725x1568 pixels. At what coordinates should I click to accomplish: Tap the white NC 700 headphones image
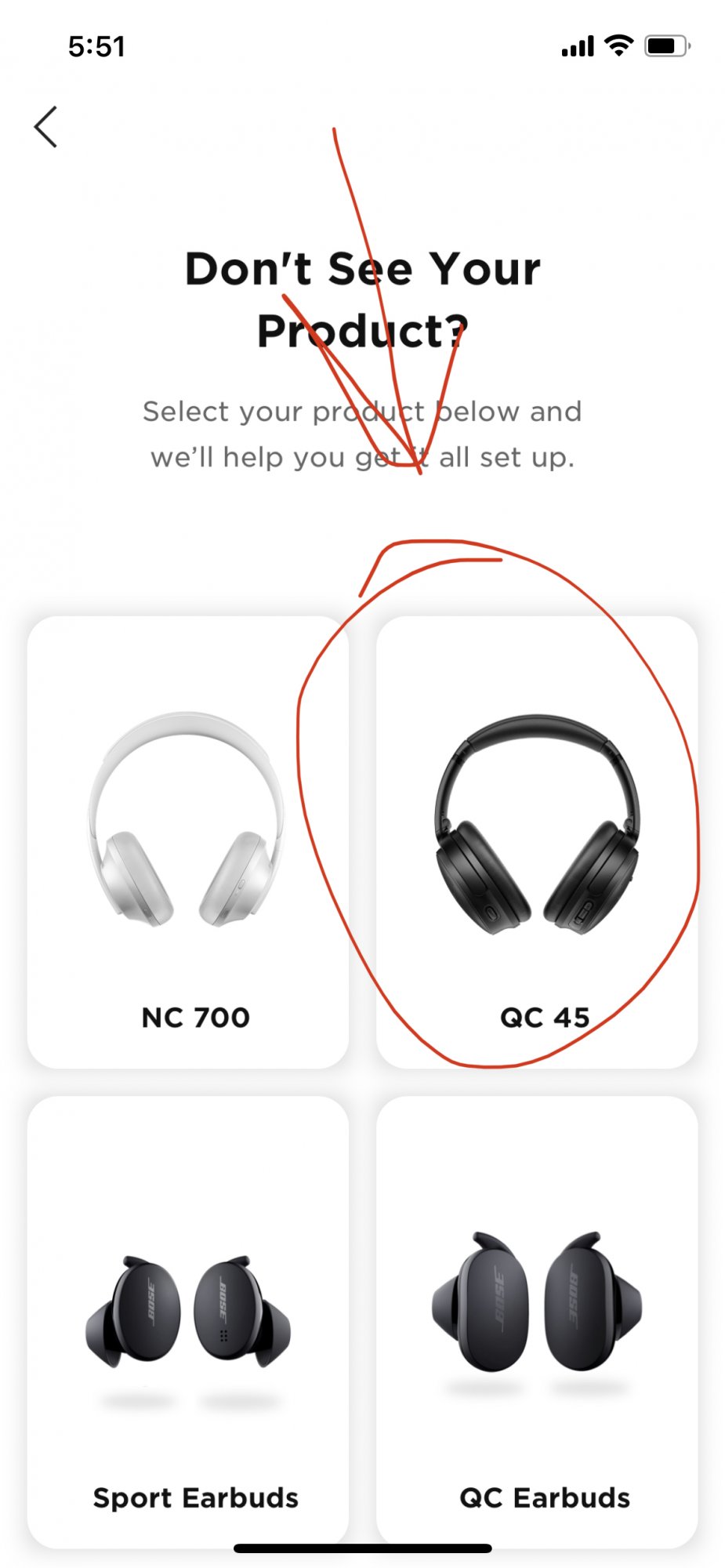pos(187,819)
